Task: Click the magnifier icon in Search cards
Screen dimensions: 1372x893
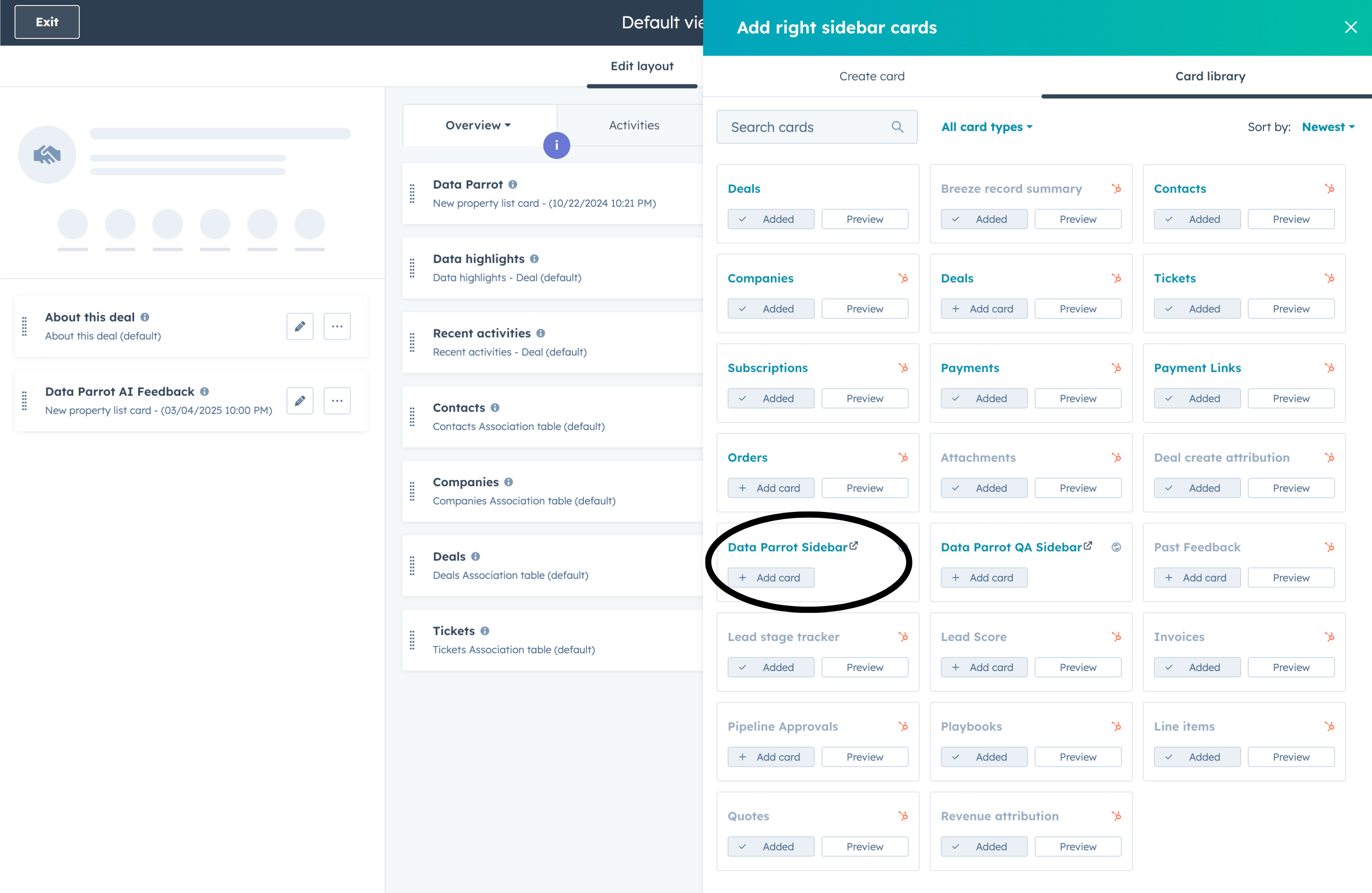Action: coord(897,127)
